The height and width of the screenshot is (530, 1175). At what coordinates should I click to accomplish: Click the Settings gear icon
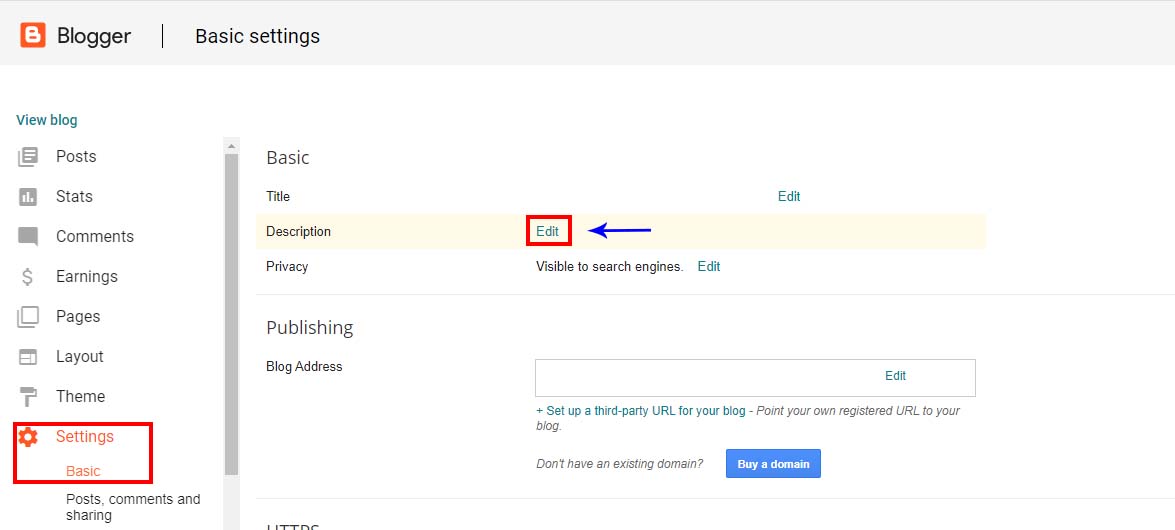tap(28, 436)
